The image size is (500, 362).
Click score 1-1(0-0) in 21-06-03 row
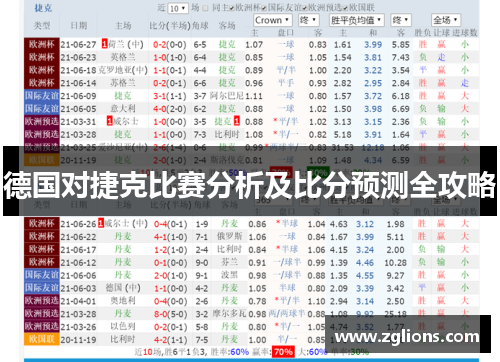pyautogui.click(x=170, y=288)
